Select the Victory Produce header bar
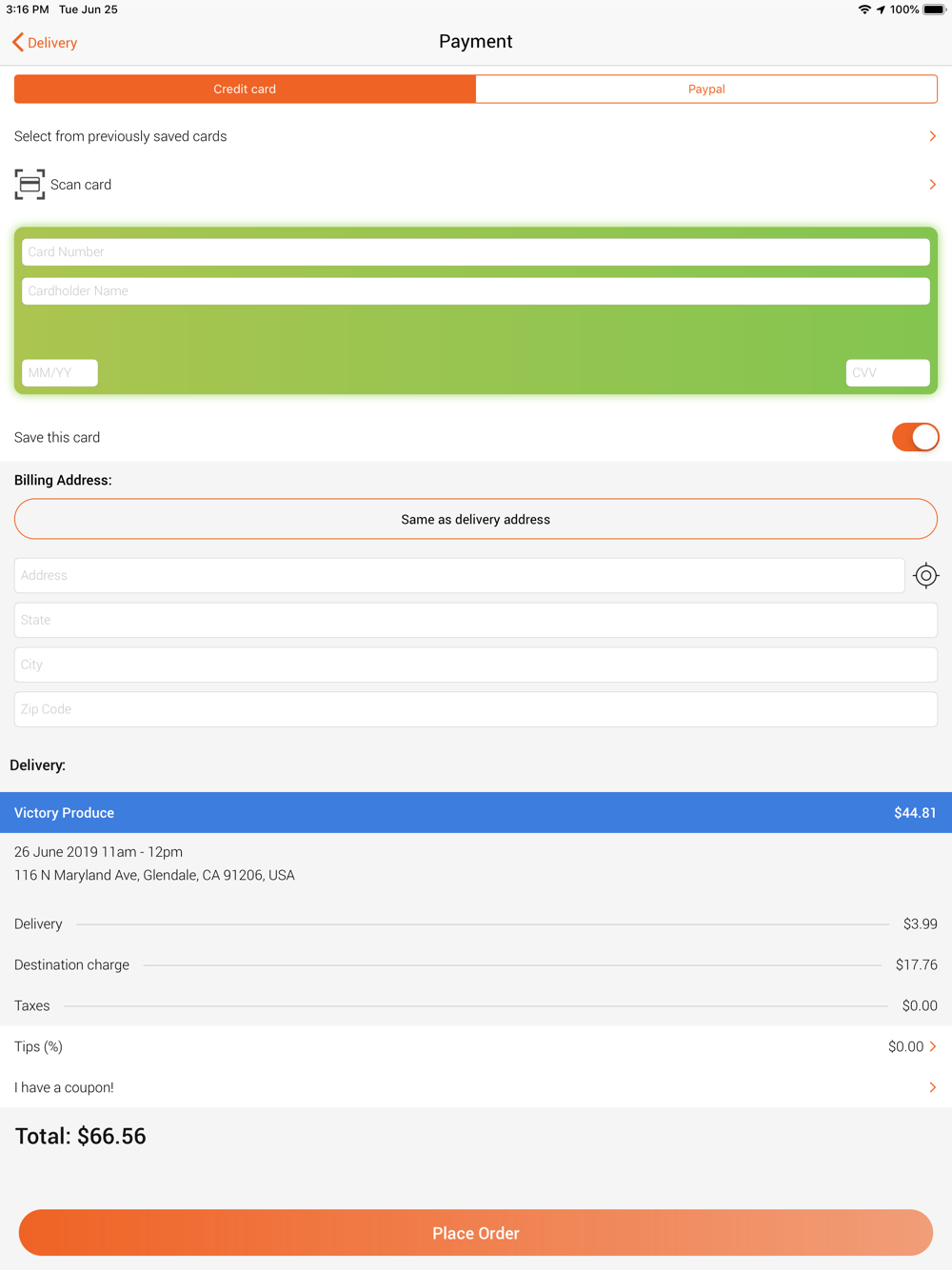This screenshot has width=952, height=1270. pos(476,813)
